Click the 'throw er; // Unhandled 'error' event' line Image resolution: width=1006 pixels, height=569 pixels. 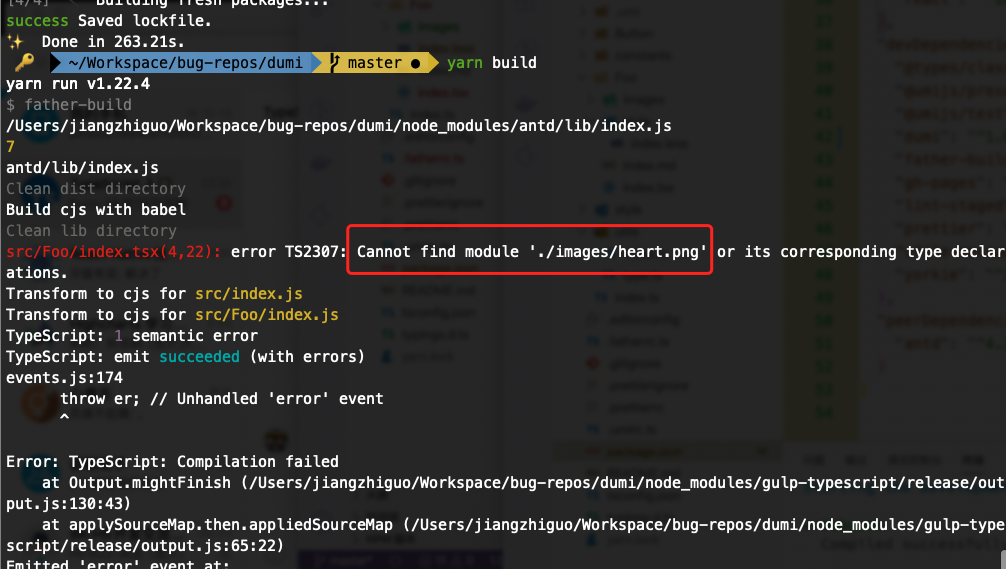click(x=222, y=399)
